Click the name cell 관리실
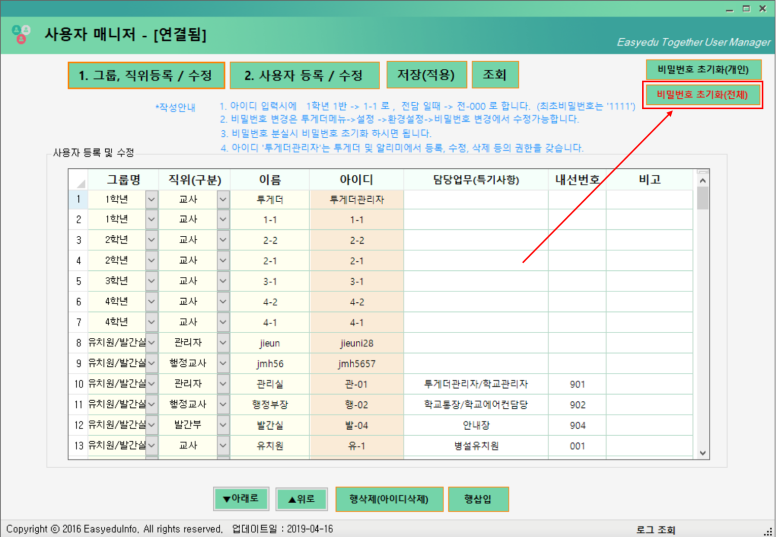The height and width of the screenshot is (537, 776). pos(270,384)
